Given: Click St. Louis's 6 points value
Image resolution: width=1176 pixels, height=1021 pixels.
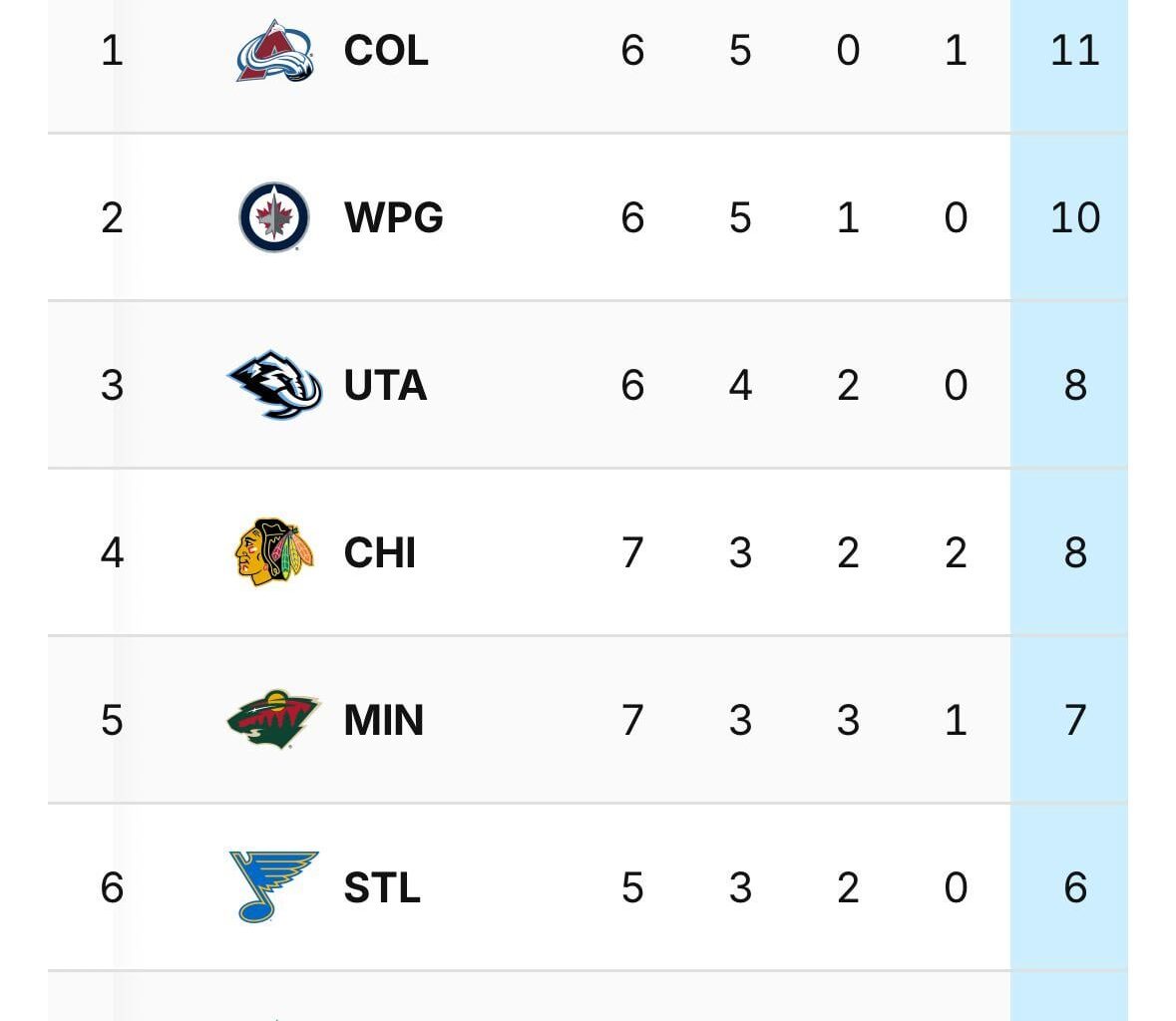Looking at the screenshot, I should (x=1074, y=887).
